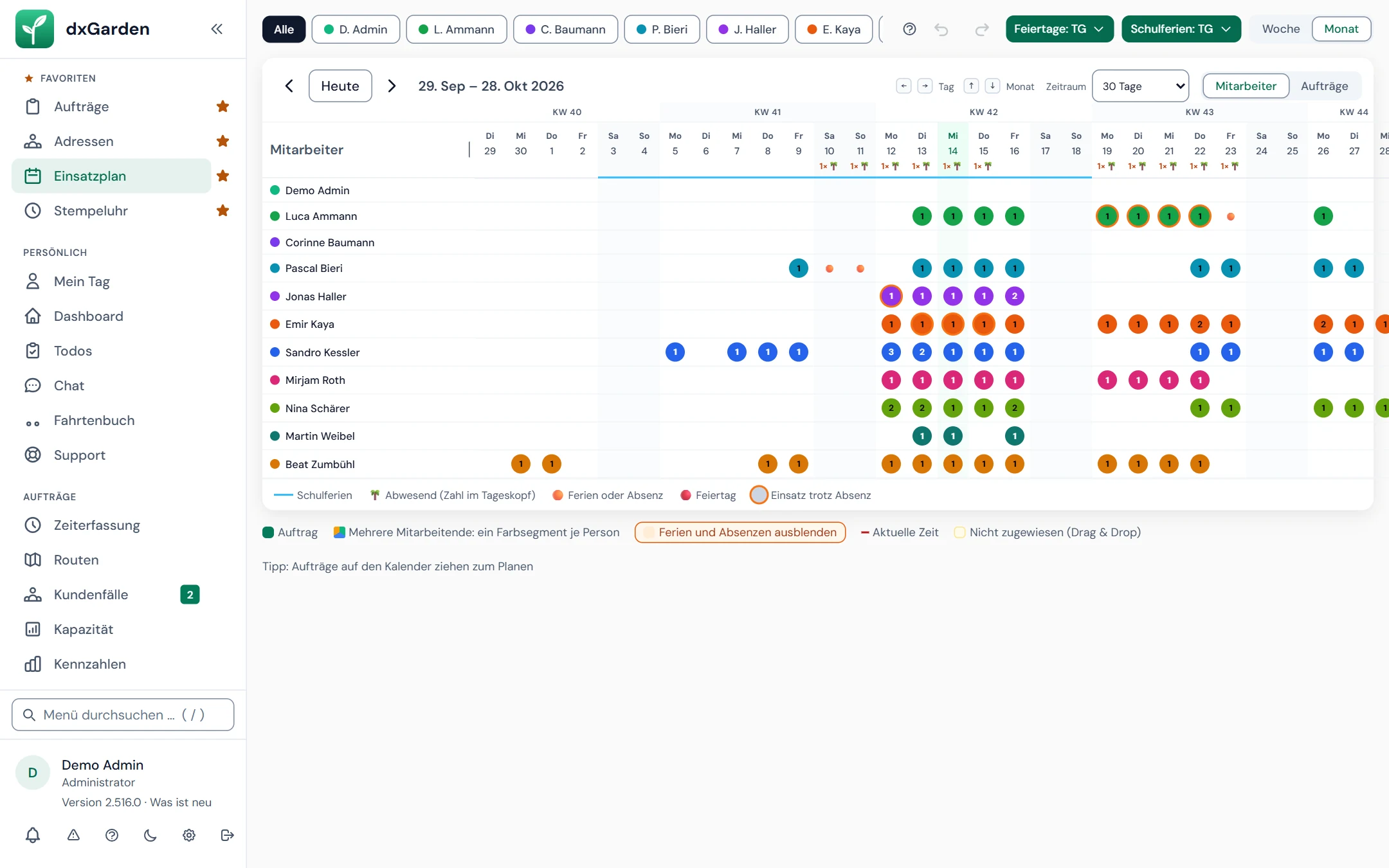This screenshot has height=868, width=1389.
Task: Switch to Woche view
Action: [1280, 29]
